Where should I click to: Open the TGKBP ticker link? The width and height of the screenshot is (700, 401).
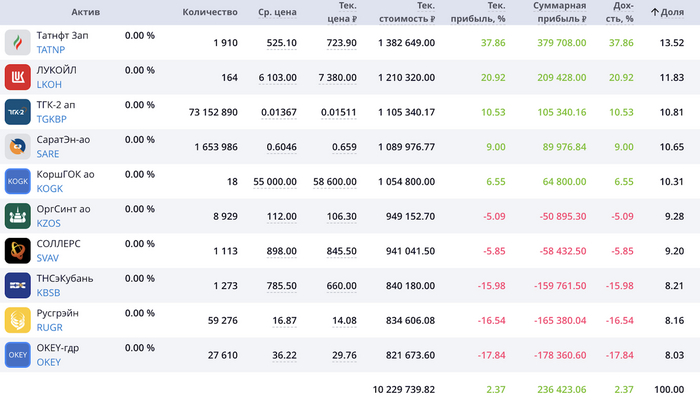click(51, 119)
